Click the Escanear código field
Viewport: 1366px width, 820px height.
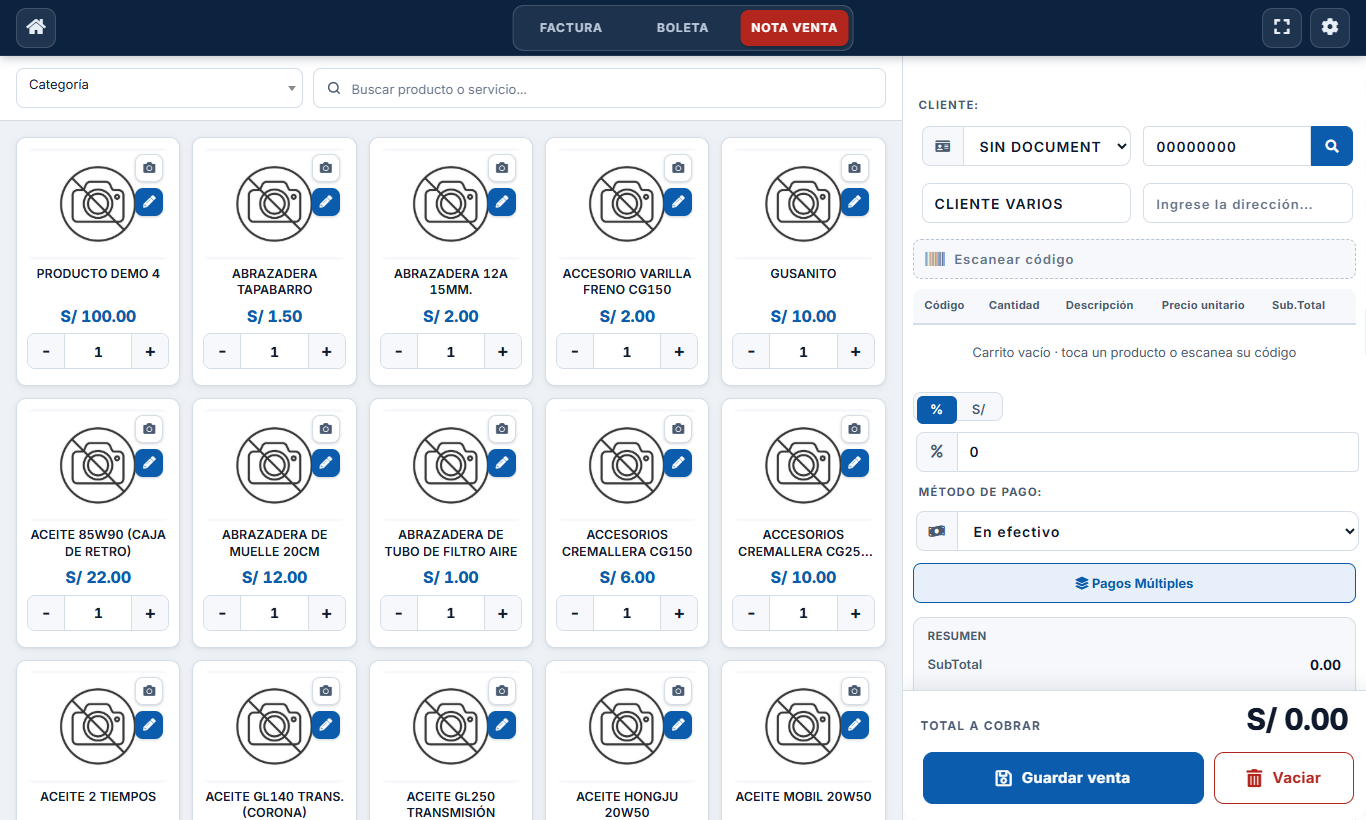coord(1134,259)
